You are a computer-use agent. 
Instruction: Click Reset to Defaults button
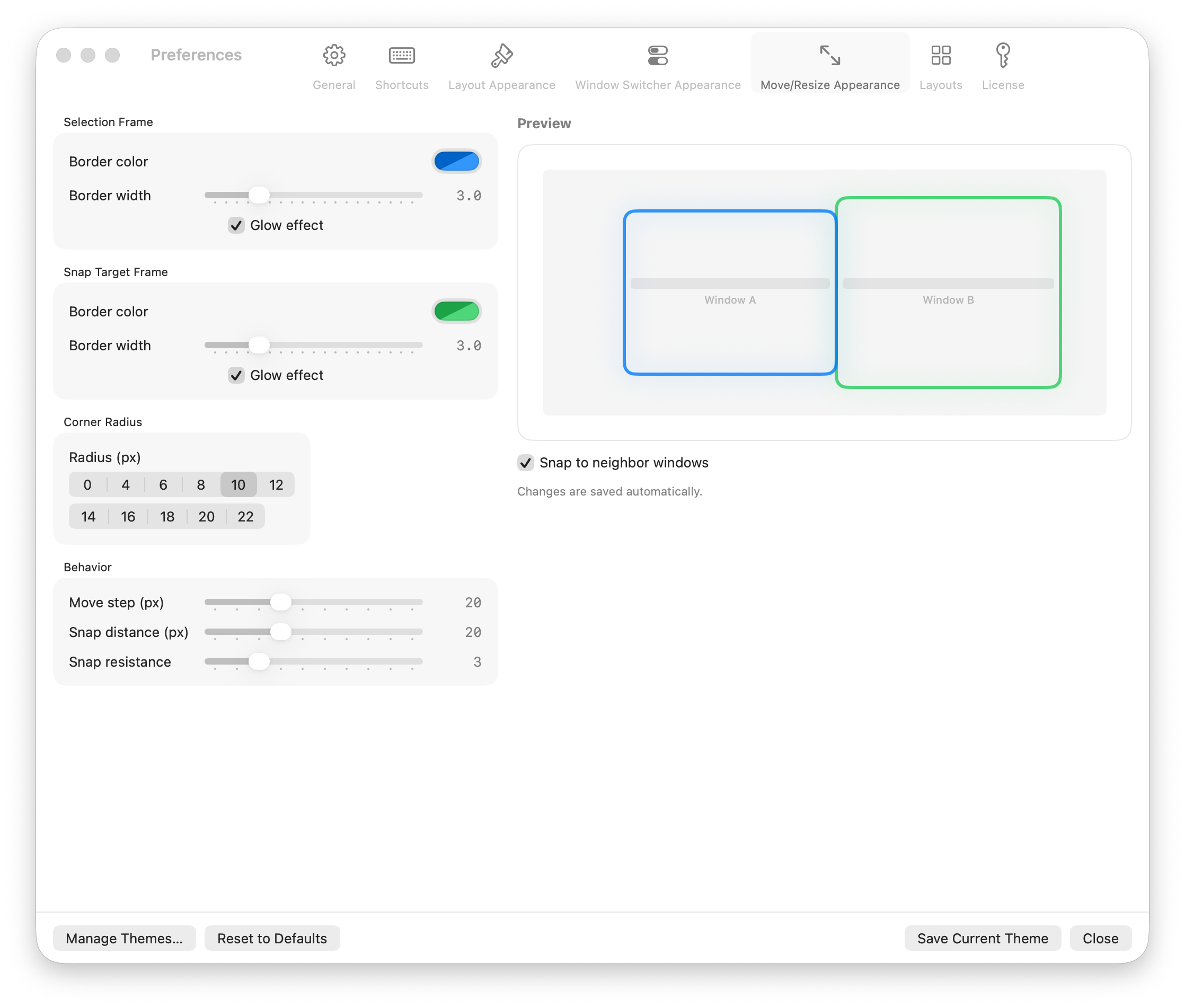click(272, 938)
